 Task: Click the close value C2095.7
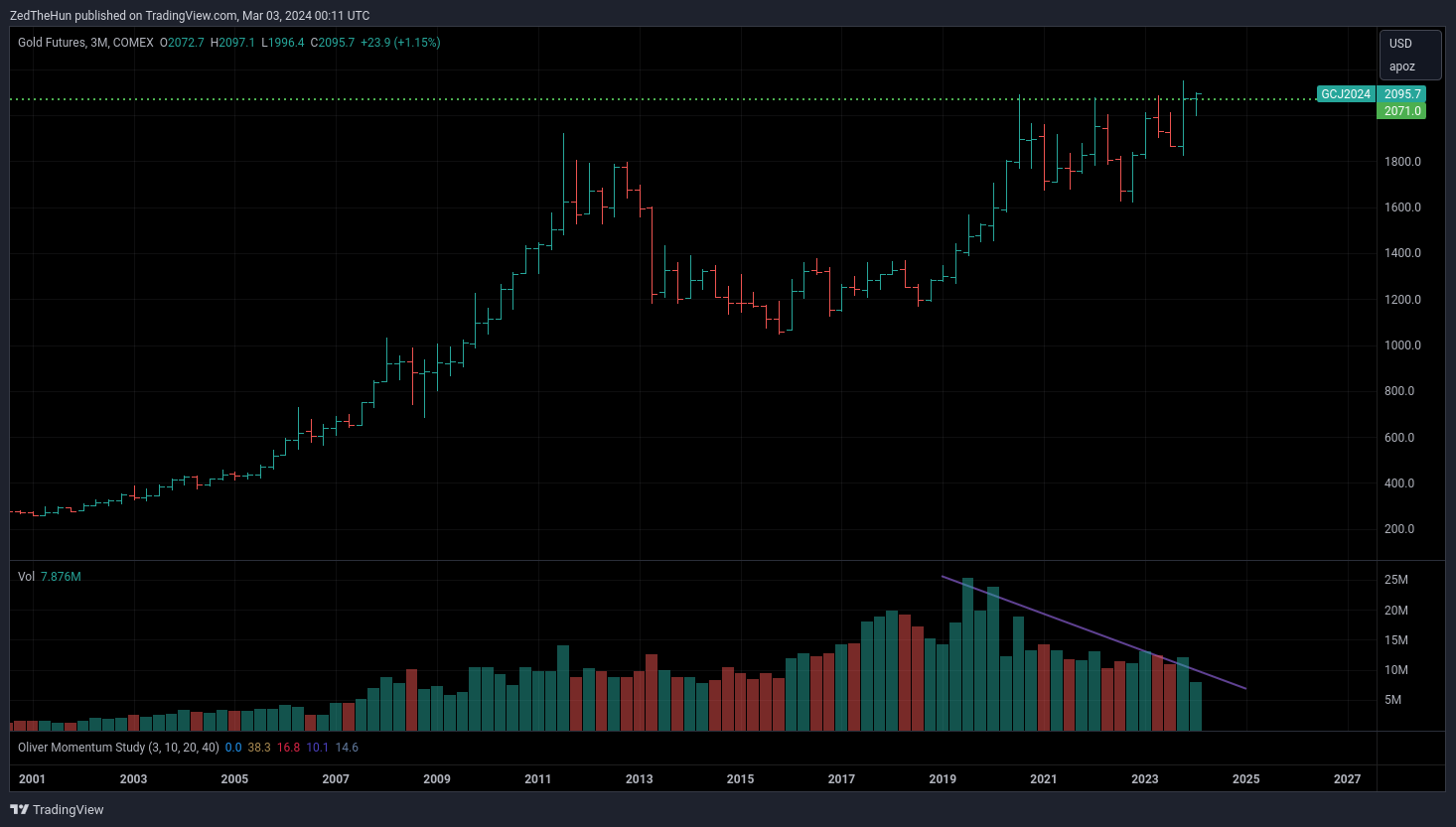pos(333,43)
